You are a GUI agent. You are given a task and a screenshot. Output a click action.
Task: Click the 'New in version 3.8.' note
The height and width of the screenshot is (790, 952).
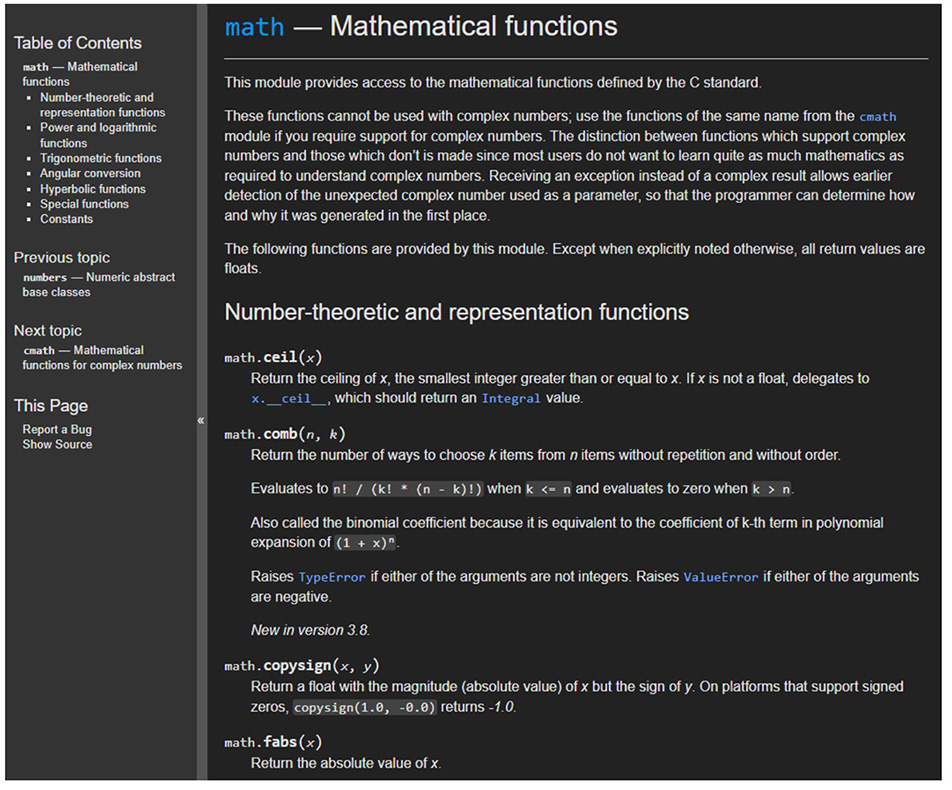(x=310, y=630)
